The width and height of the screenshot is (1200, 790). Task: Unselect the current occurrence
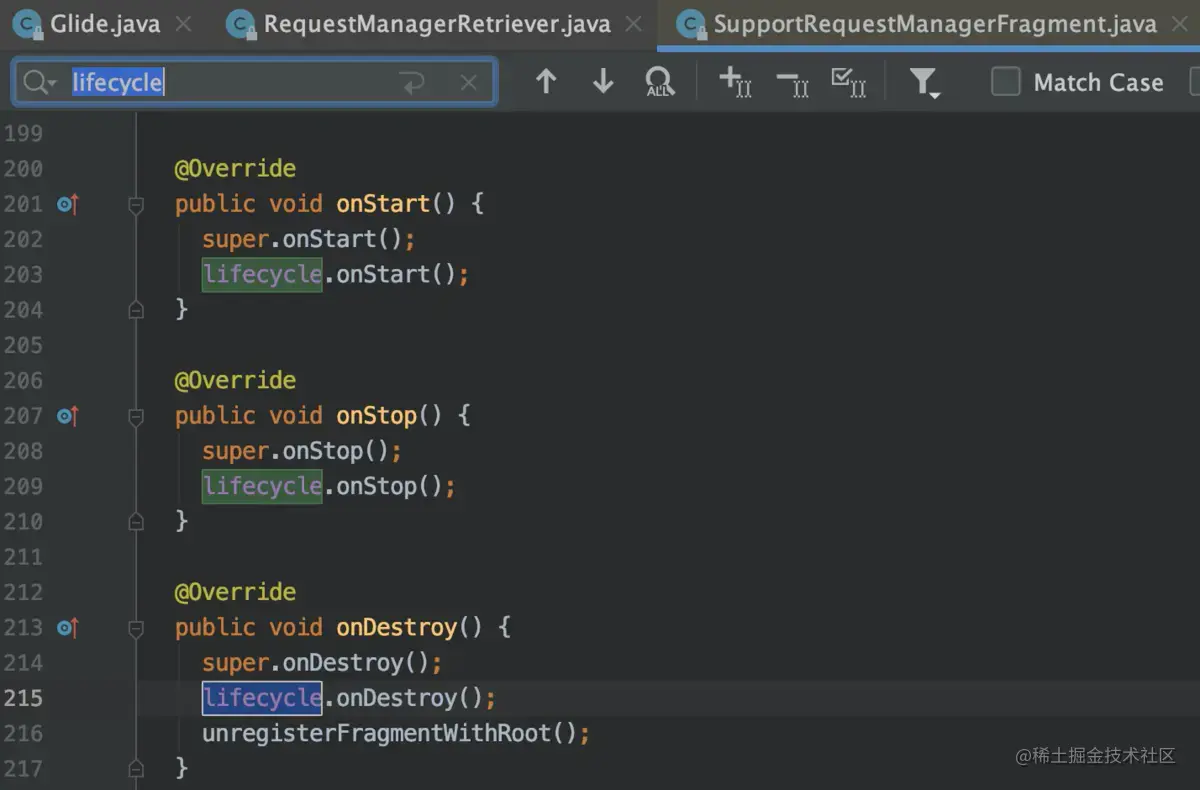(793, 82)
